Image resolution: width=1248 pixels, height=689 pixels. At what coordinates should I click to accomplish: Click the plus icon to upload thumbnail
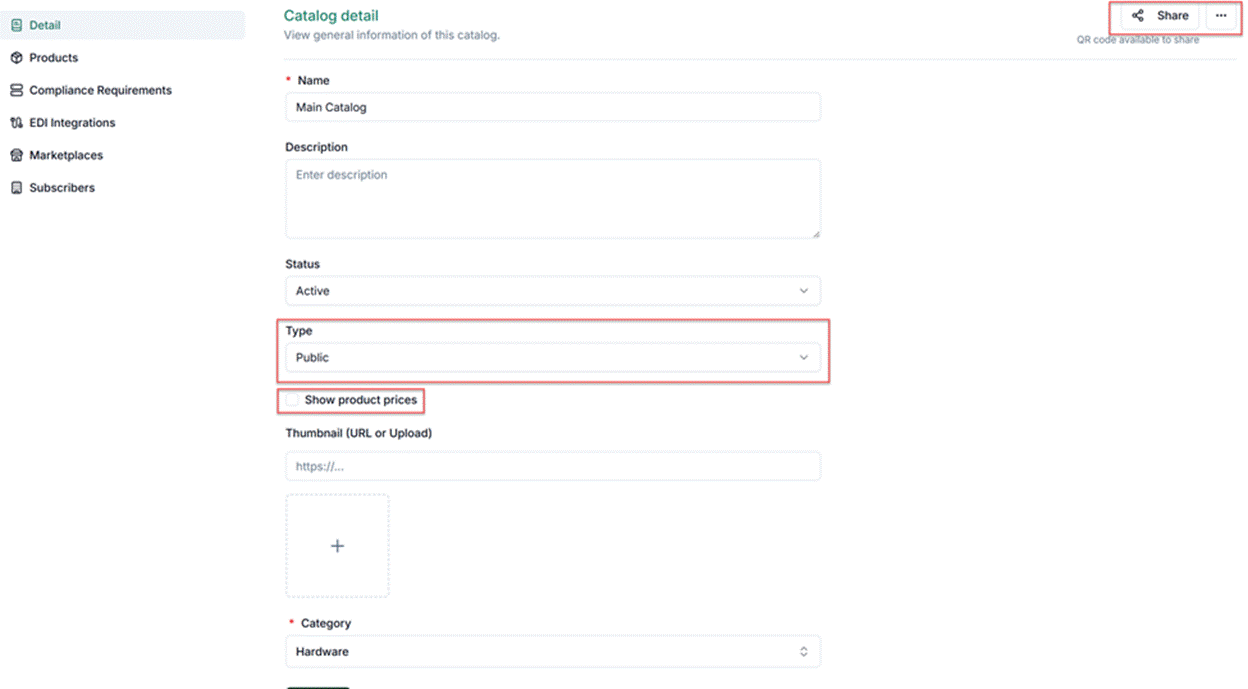point(337,546)
